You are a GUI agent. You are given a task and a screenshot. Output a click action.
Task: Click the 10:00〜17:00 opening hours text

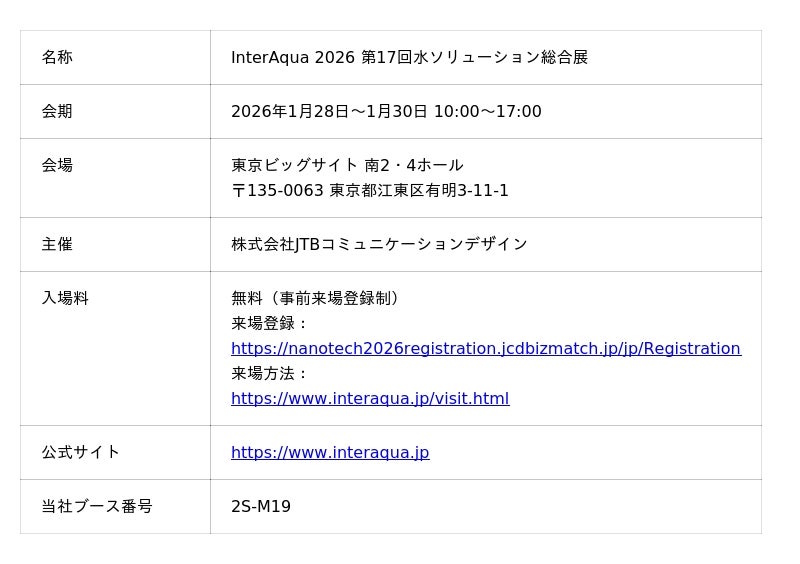coord(487,112)
